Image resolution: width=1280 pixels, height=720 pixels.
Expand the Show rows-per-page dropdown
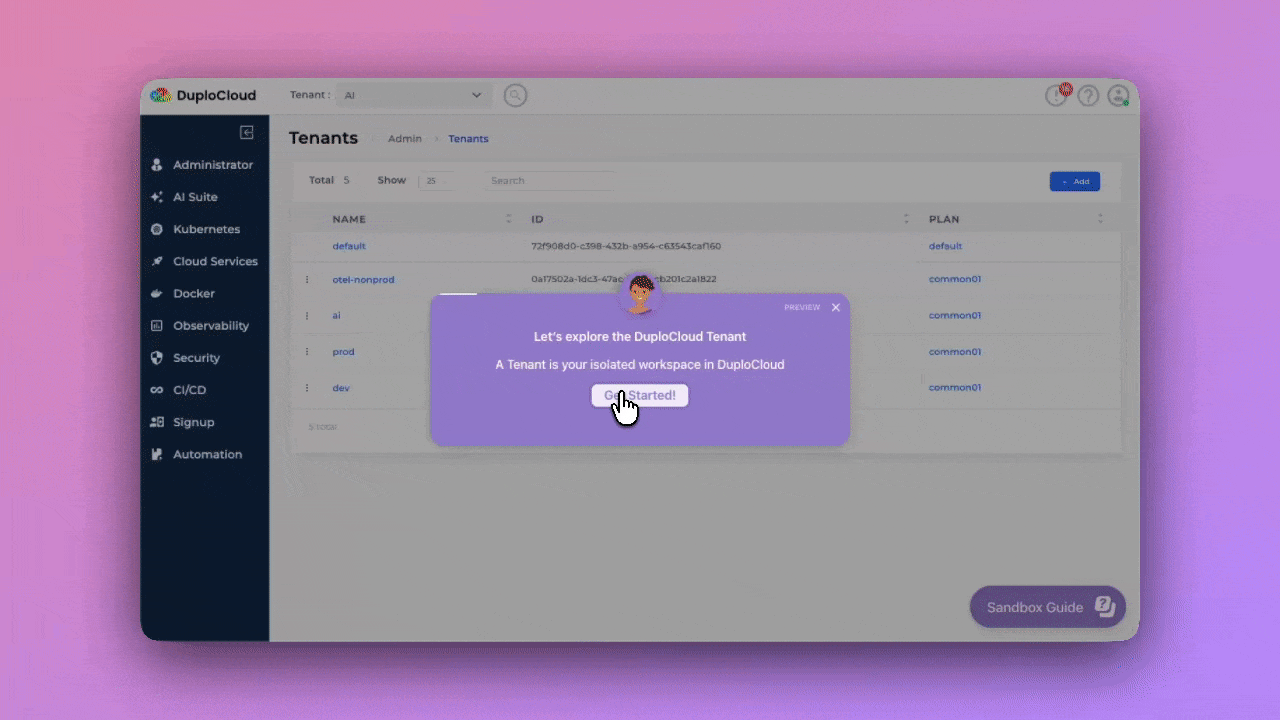point(435,181)
